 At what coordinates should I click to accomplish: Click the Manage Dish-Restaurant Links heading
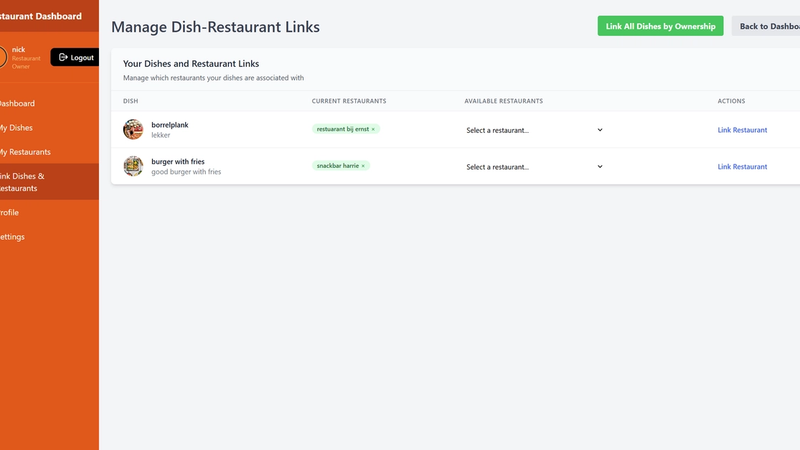[x=215, y=27]
